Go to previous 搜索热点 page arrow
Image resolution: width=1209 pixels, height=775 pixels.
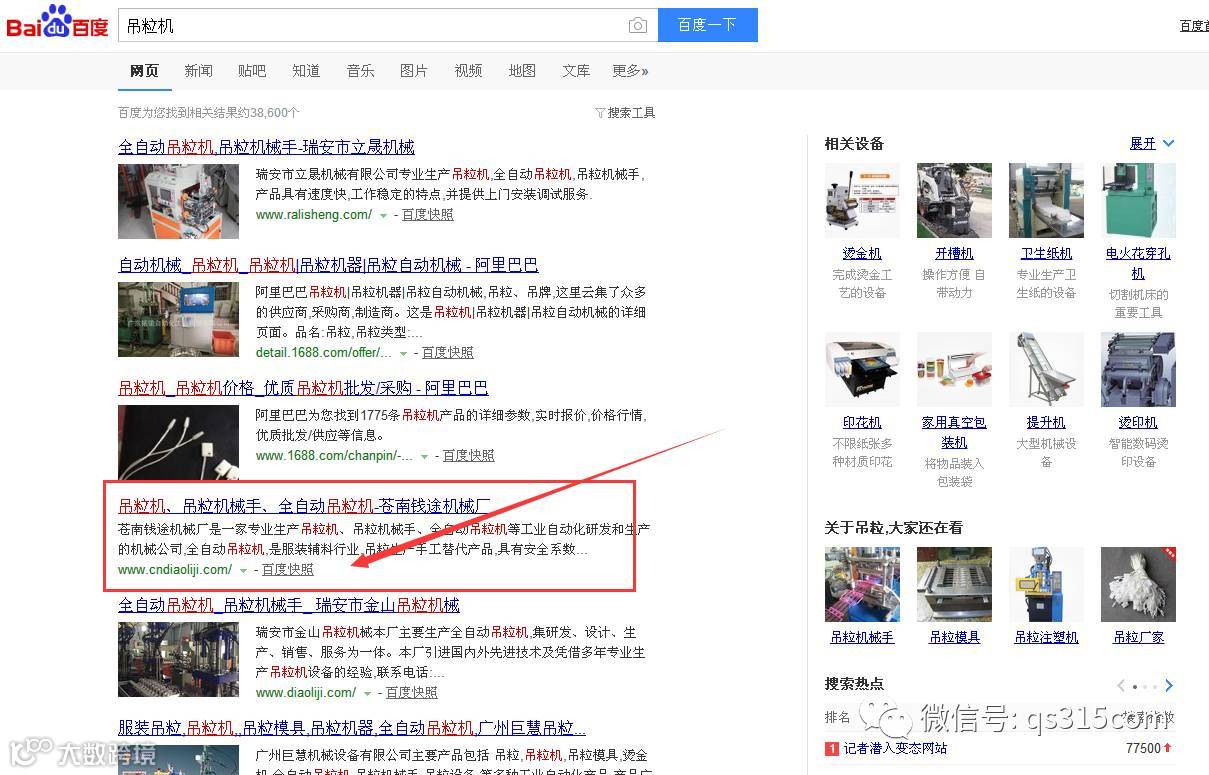pyautogui.click(x=1121, y=686)
